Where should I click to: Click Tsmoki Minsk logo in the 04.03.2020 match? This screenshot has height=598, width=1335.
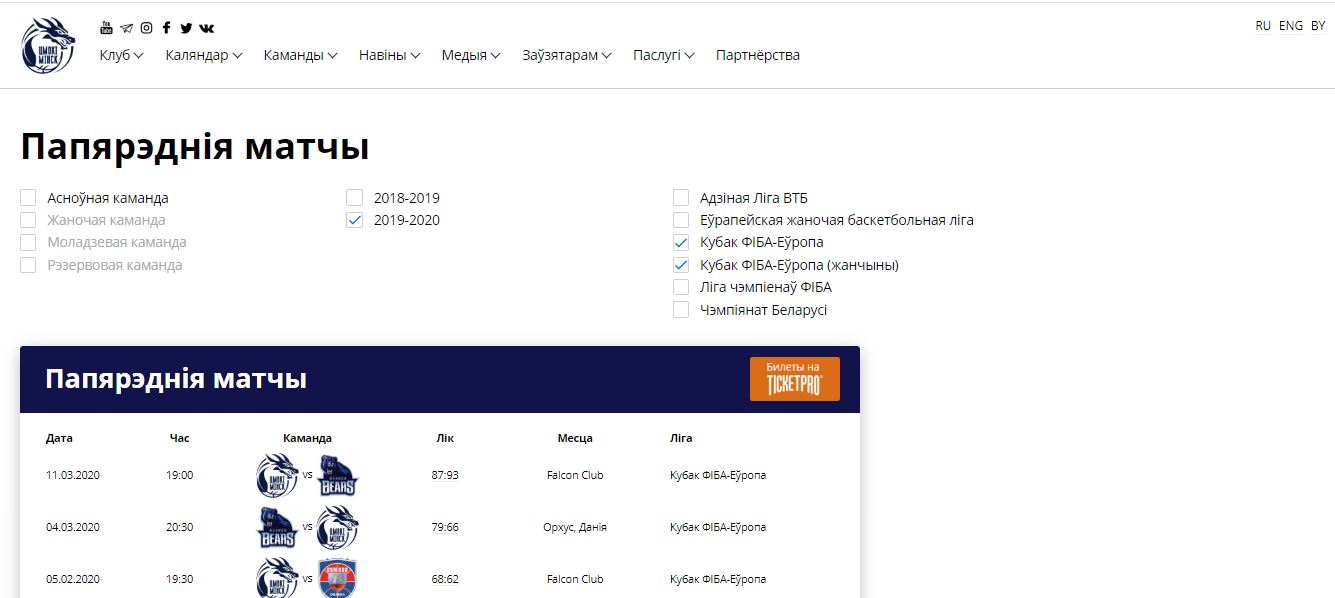point(337,527)
